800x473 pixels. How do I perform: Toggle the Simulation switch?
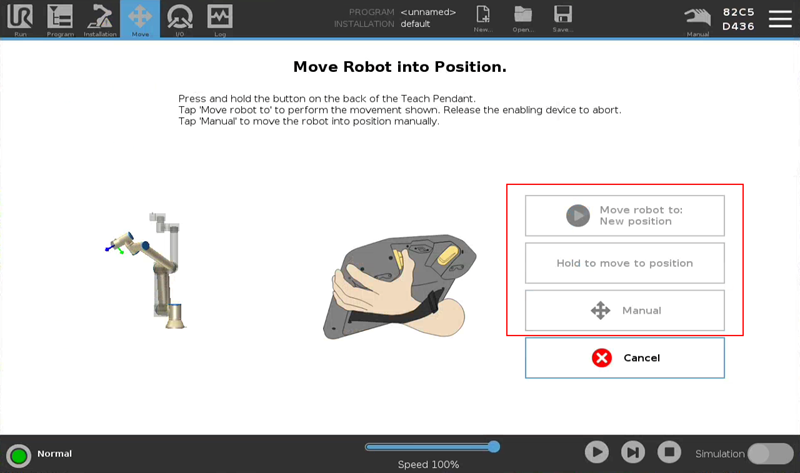[770, 453]
